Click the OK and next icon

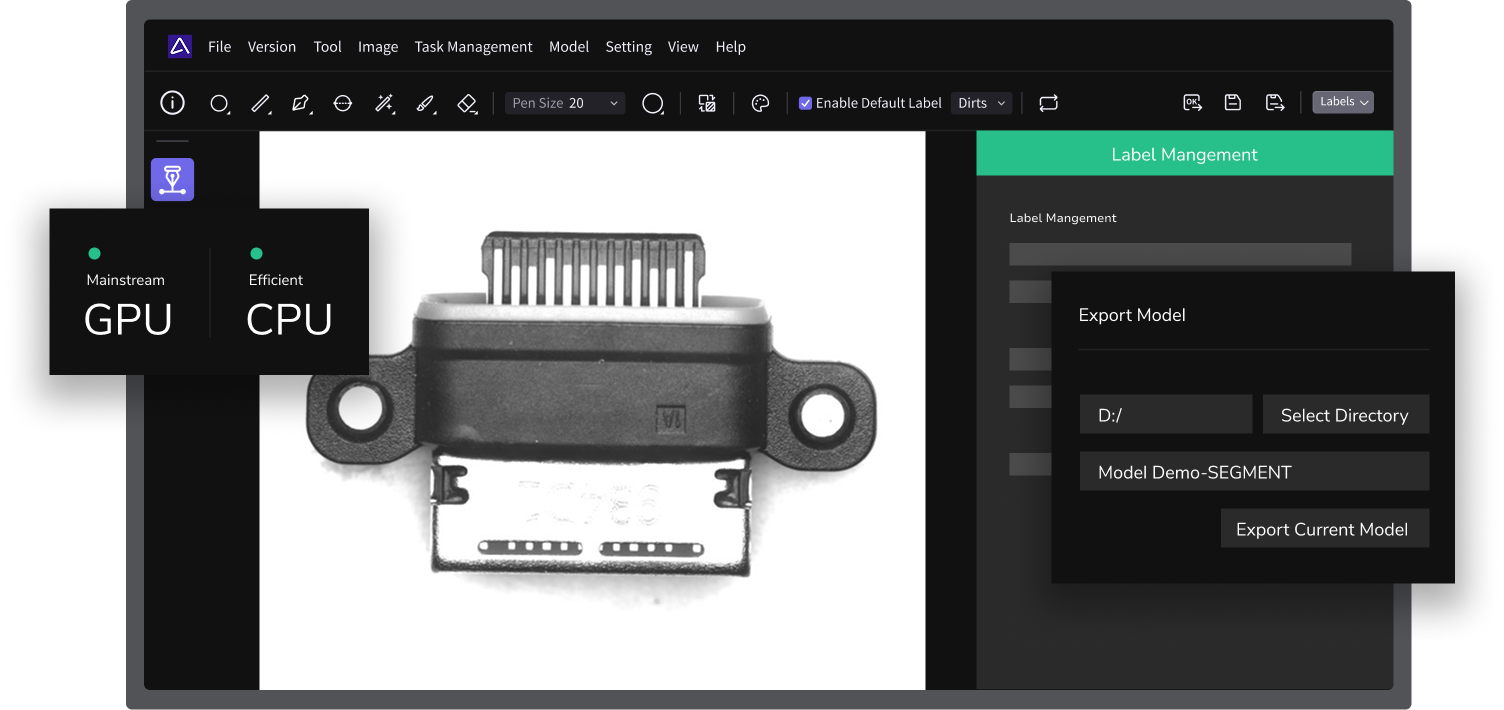(1192, 102)
